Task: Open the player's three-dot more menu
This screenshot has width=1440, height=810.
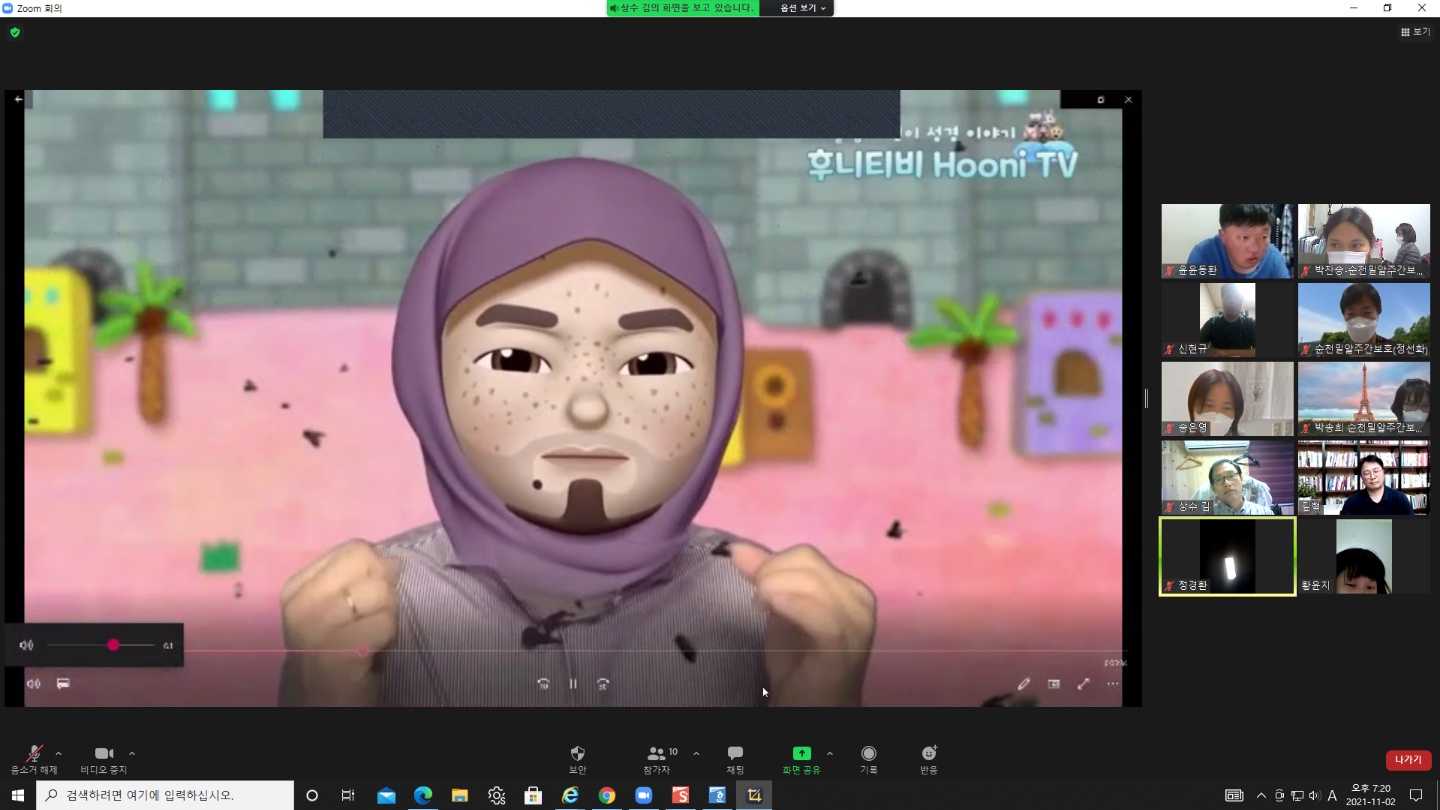Action: coord(1112,684)
